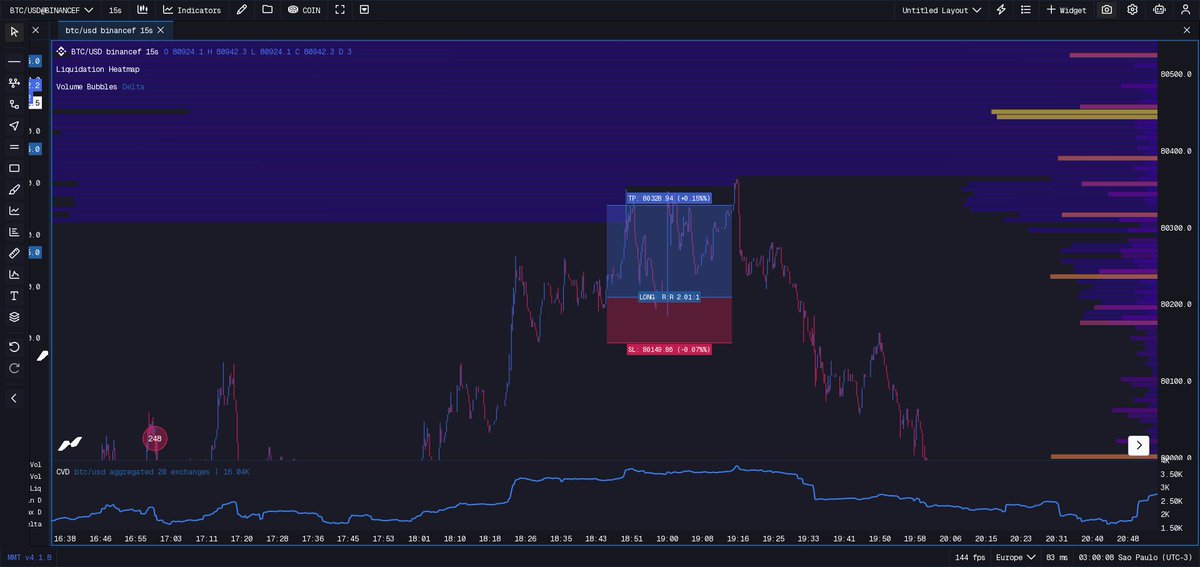Switch to btc/usd binancef 15s tab
The height and width of the screenshot is (567, 1200).
click(x=109, y=31)
